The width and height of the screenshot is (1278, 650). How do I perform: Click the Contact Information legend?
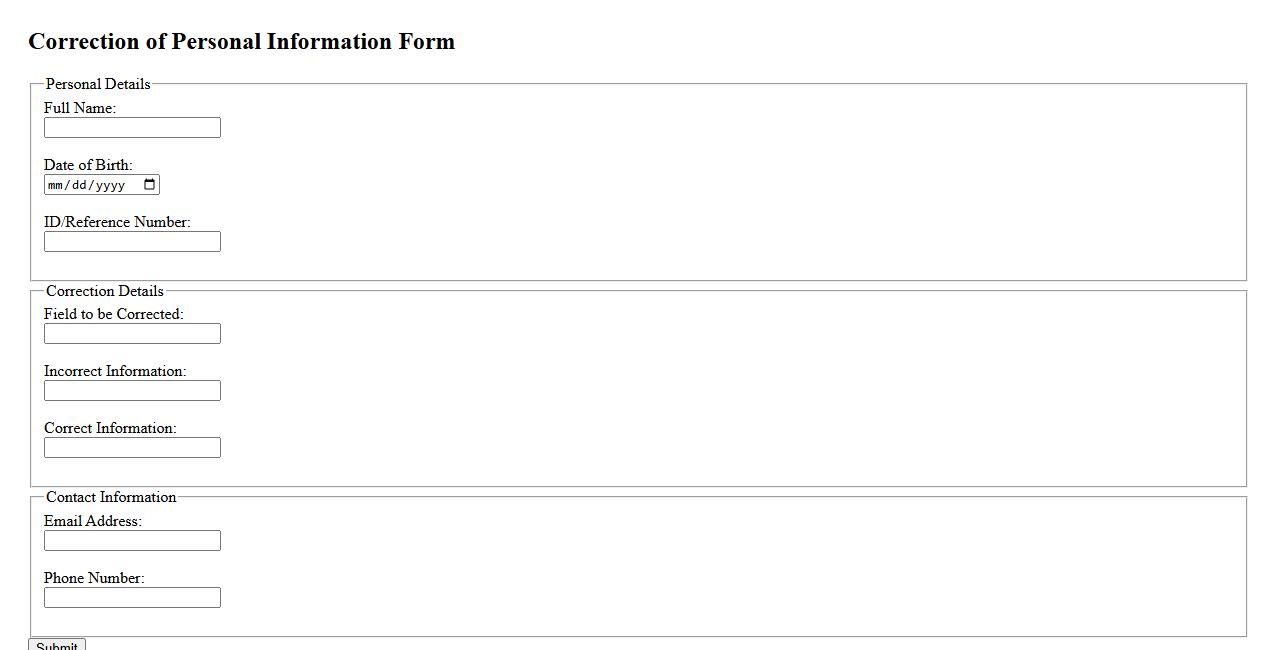click(x=111, y=497)
